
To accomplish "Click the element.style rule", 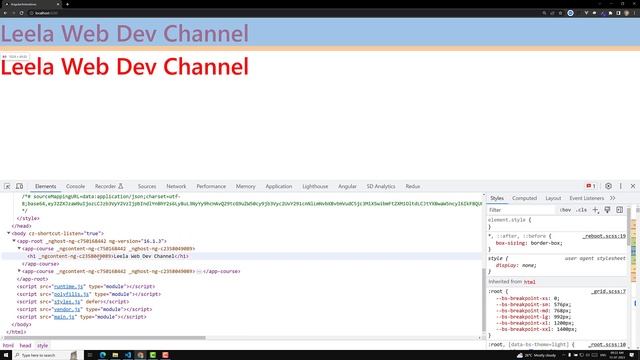I will coord(509,220).
